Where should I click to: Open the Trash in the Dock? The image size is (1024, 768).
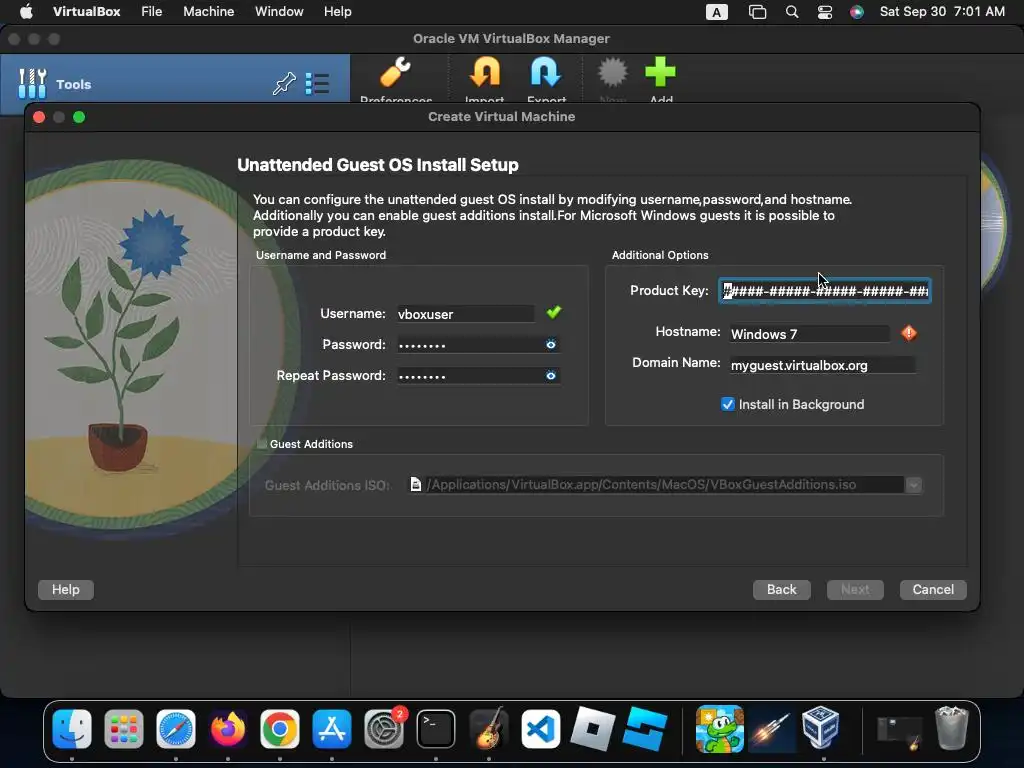click(952, 728)
